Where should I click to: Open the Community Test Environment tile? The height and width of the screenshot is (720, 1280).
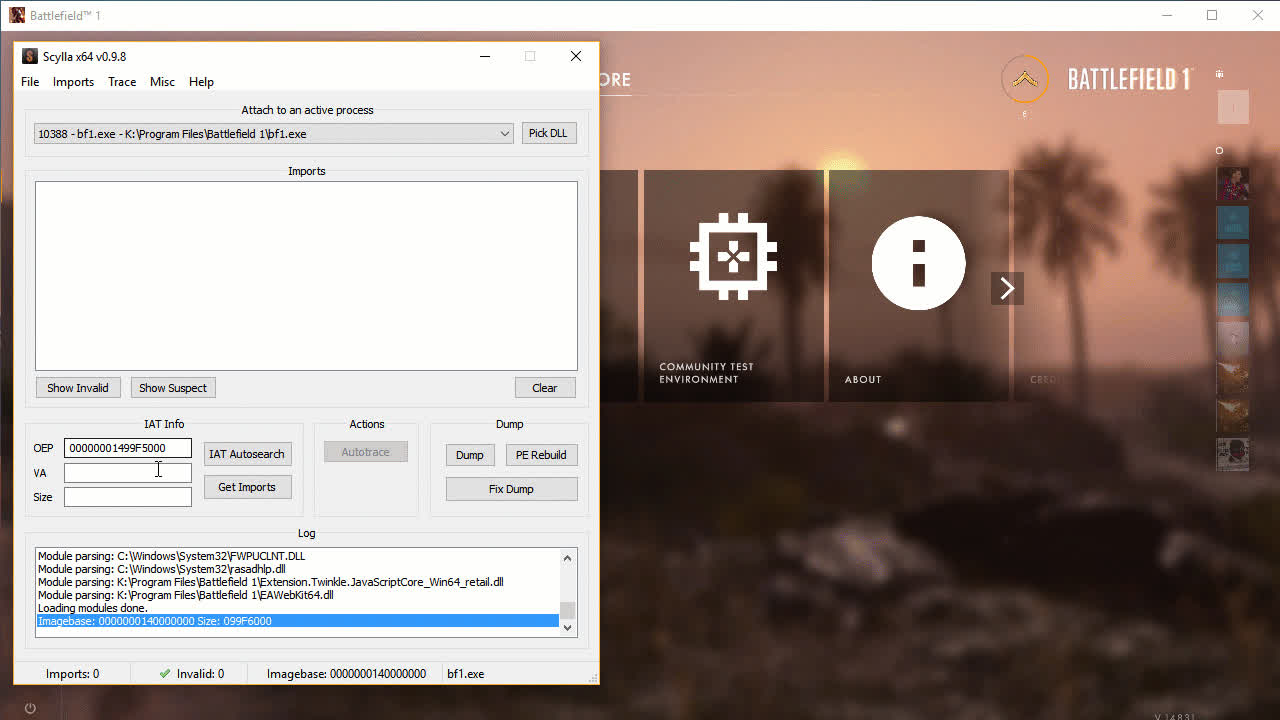733,285
